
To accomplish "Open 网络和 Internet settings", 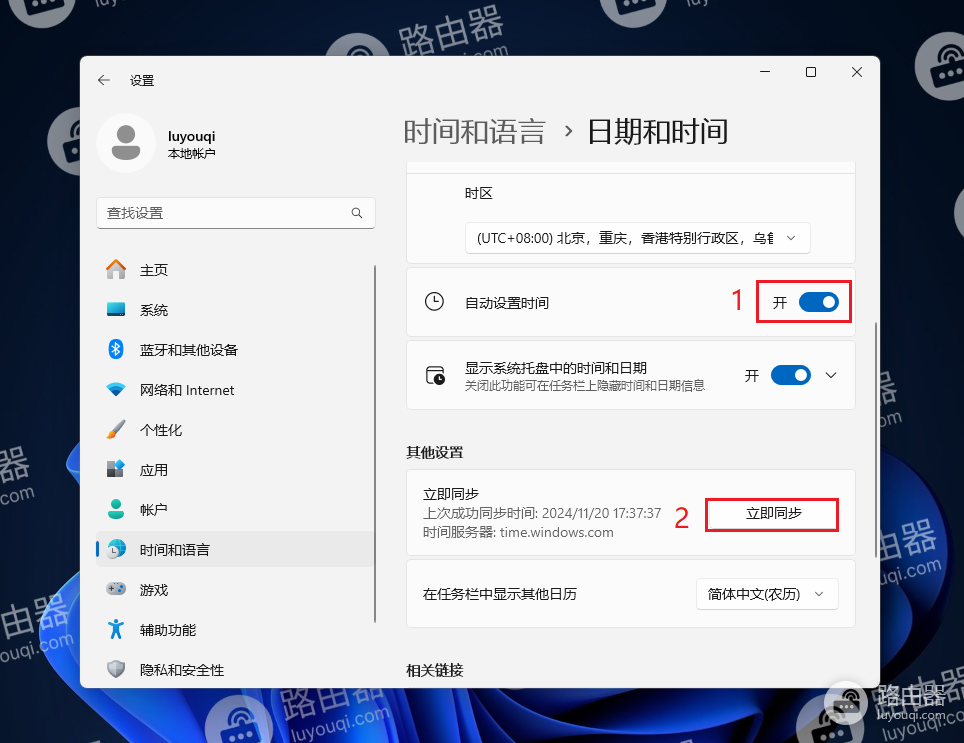I will point(235,390).
